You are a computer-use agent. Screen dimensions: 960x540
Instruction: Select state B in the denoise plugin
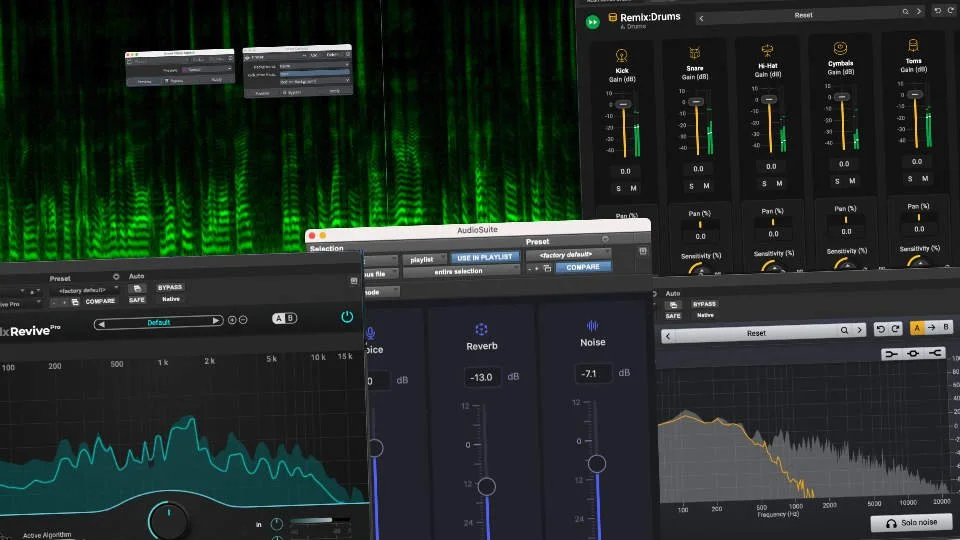pos(946,327)
